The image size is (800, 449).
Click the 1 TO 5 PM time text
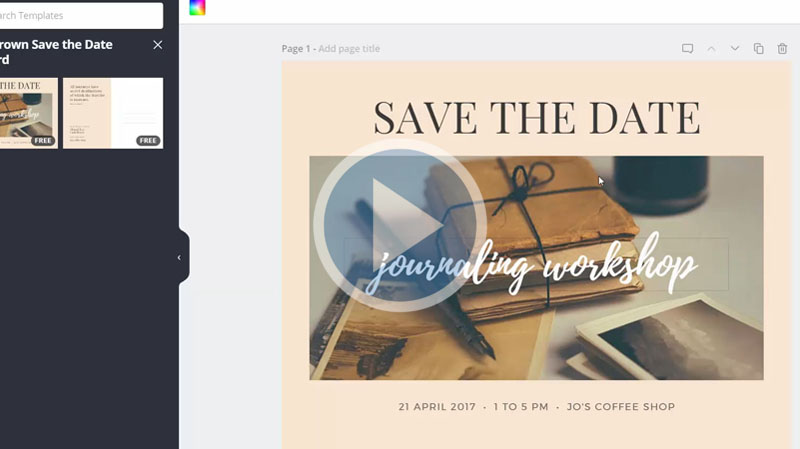521,407
